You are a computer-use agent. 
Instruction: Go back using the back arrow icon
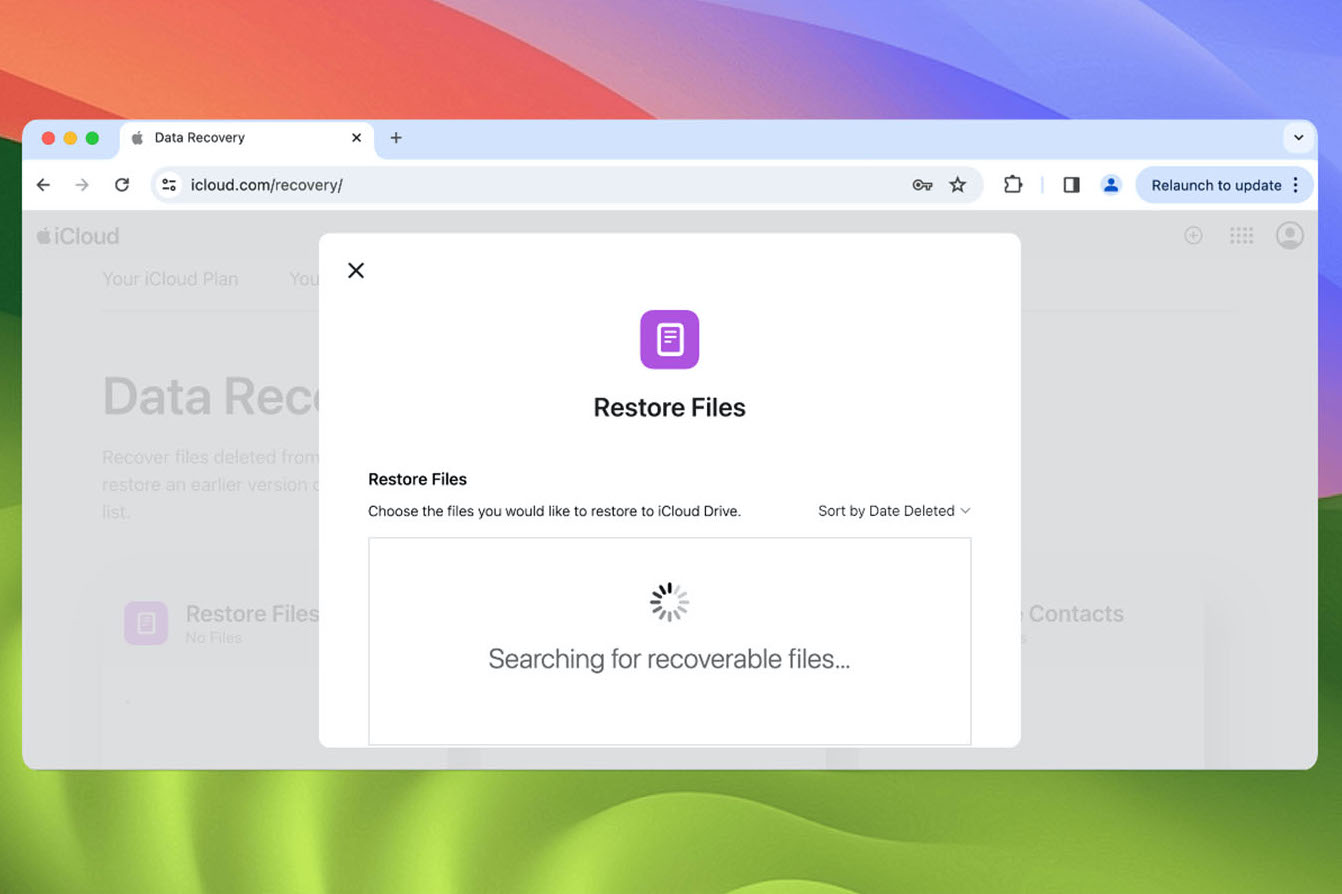42,184
